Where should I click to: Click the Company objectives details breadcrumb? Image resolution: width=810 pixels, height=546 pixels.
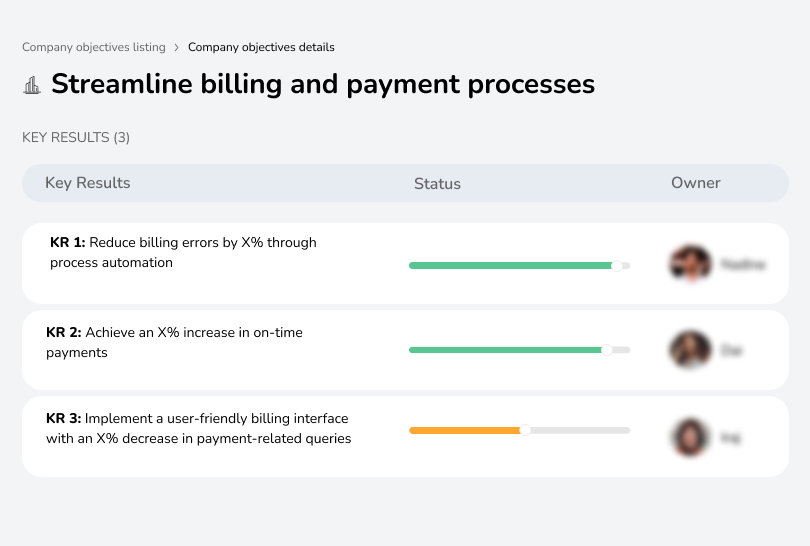pos(261,47)
